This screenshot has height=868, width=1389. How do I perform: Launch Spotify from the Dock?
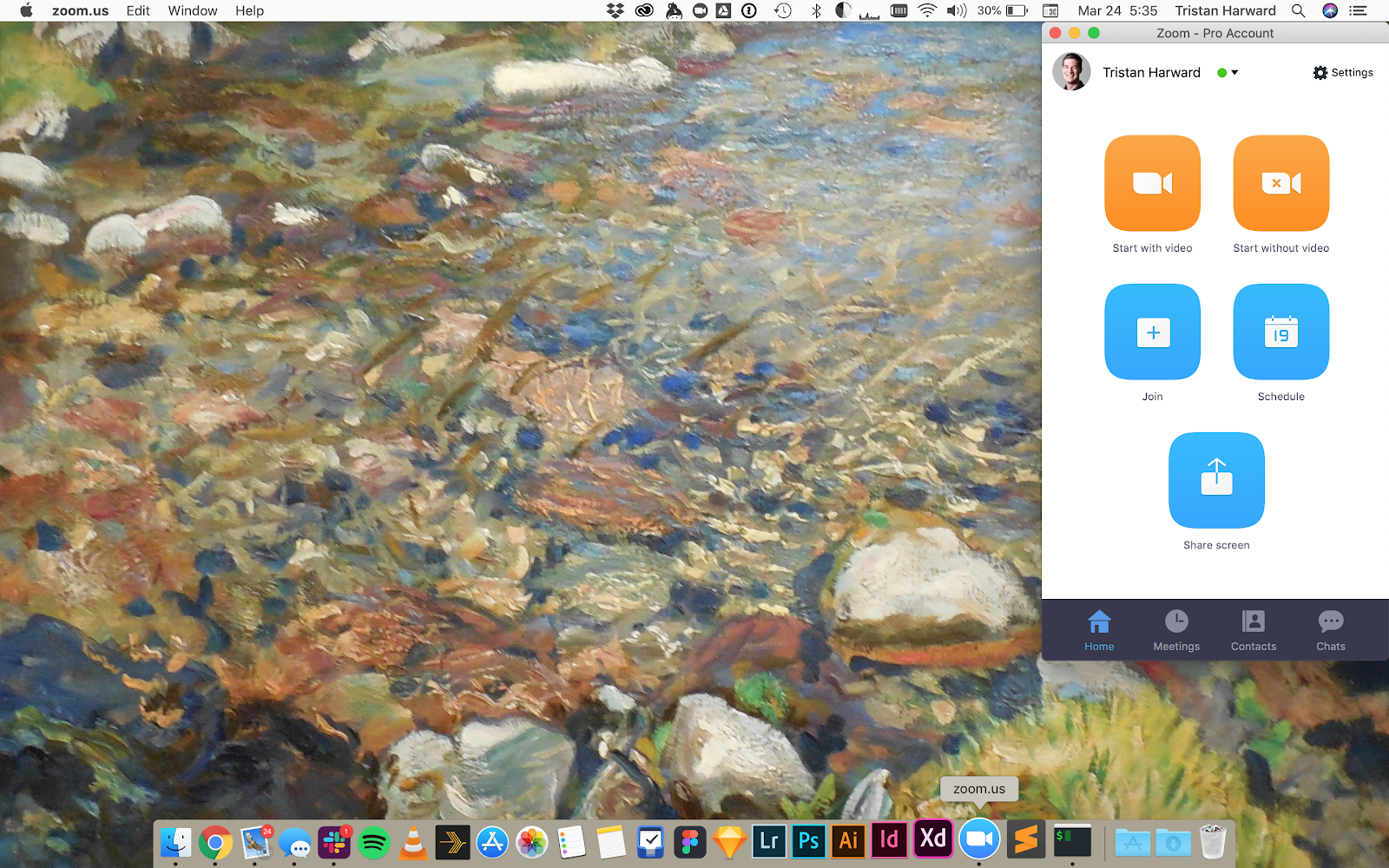tap(373, 842)
